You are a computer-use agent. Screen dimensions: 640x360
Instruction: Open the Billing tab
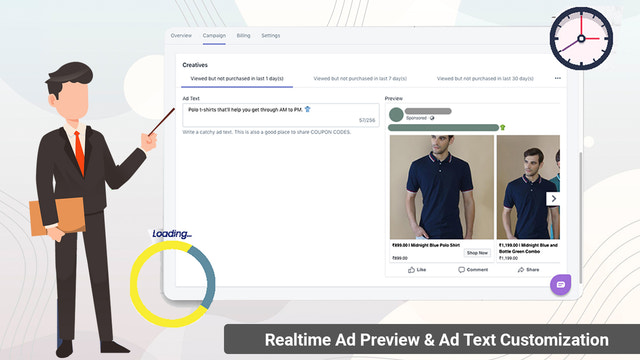pos(243,36)
